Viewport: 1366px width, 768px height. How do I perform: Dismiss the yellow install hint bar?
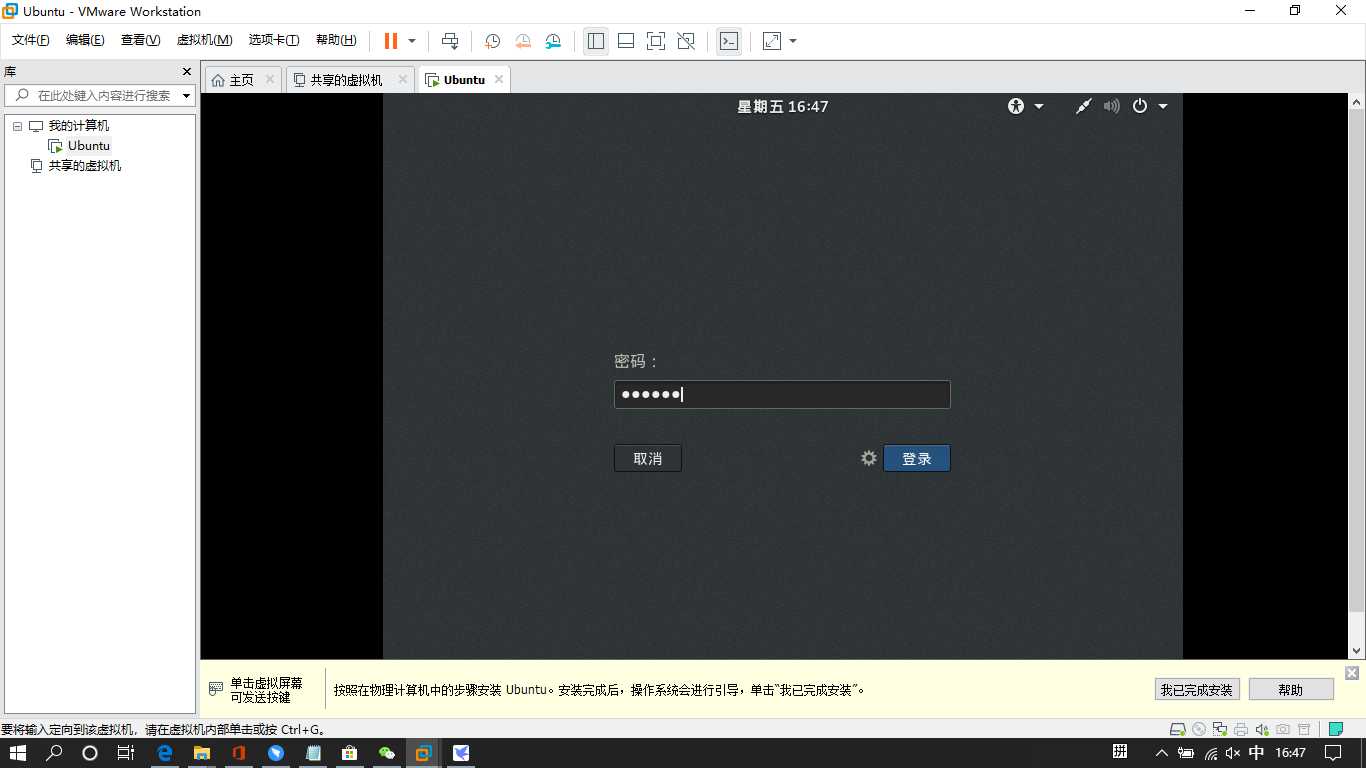pos(1352,673)
